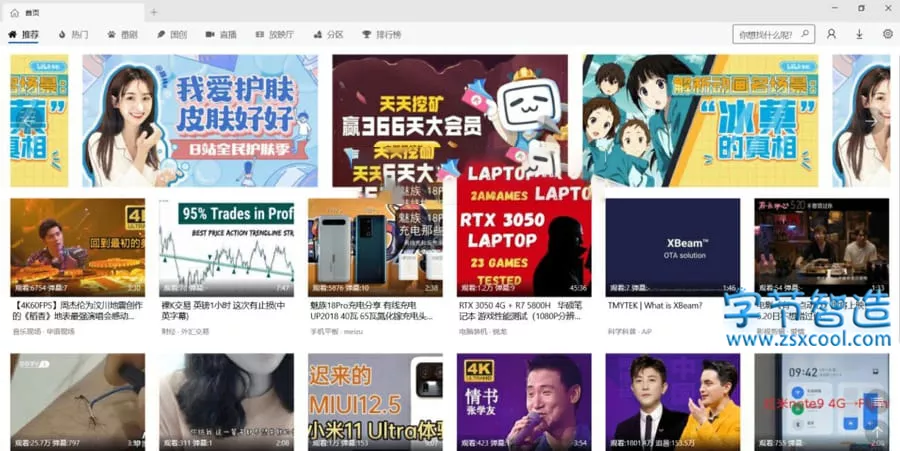Open a new tab with plus button

(153, 12)
